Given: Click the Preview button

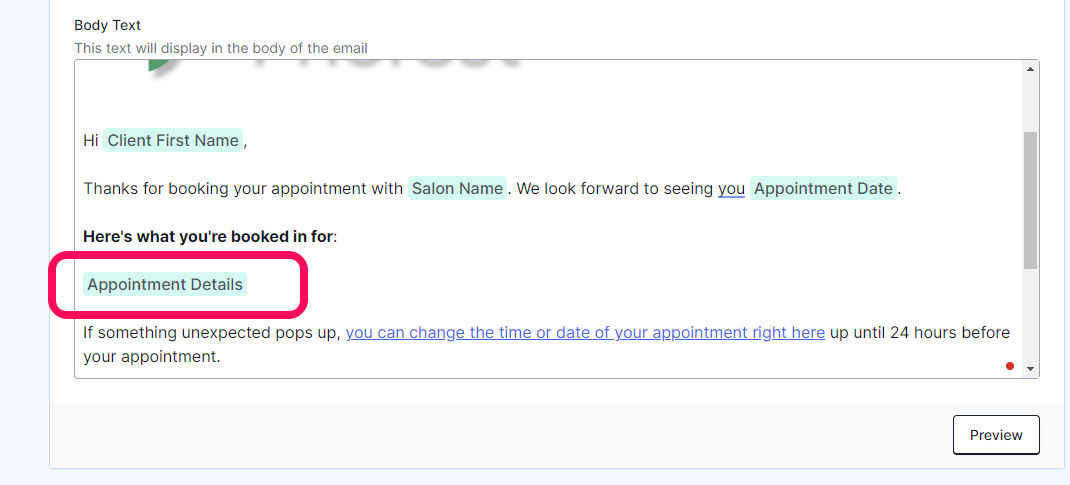Looking at the screenshot, I should [x=996, y=435].
